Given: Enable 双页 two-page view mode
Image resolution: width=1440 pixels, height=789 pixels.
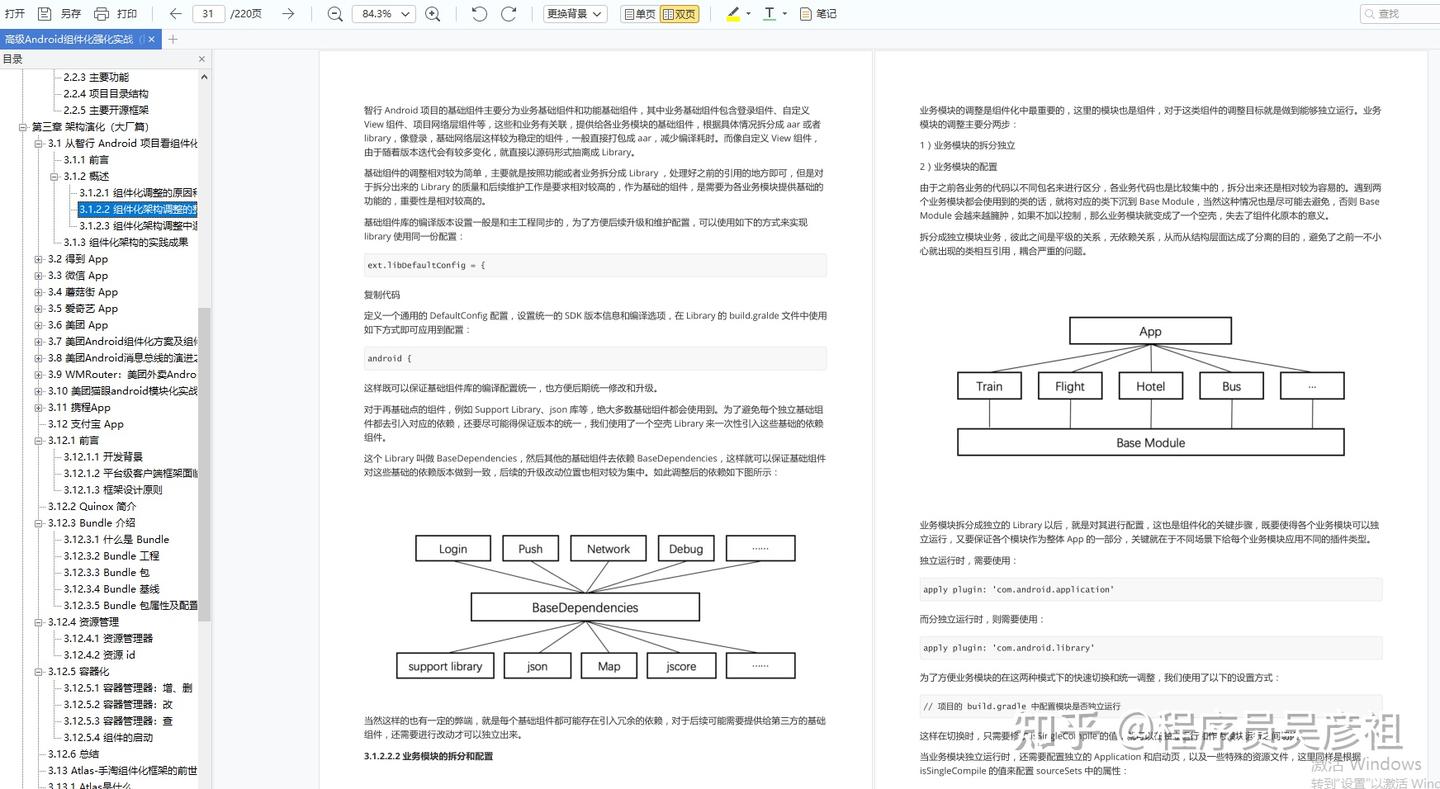Looking at the screenshot, I should [680, 14].
